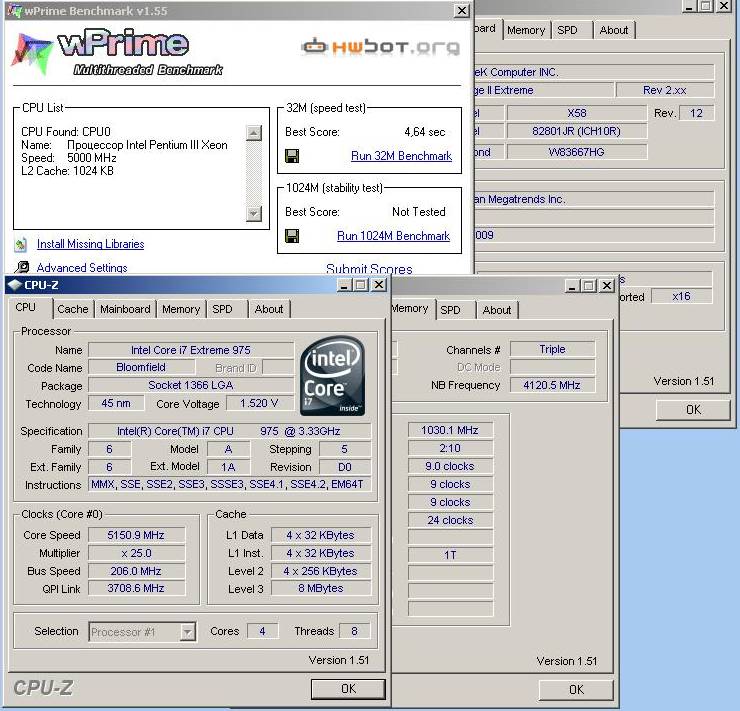Screen dimensions: 740x711
Task: Open the Processor #1 selection dropdown
Action: 188,631
